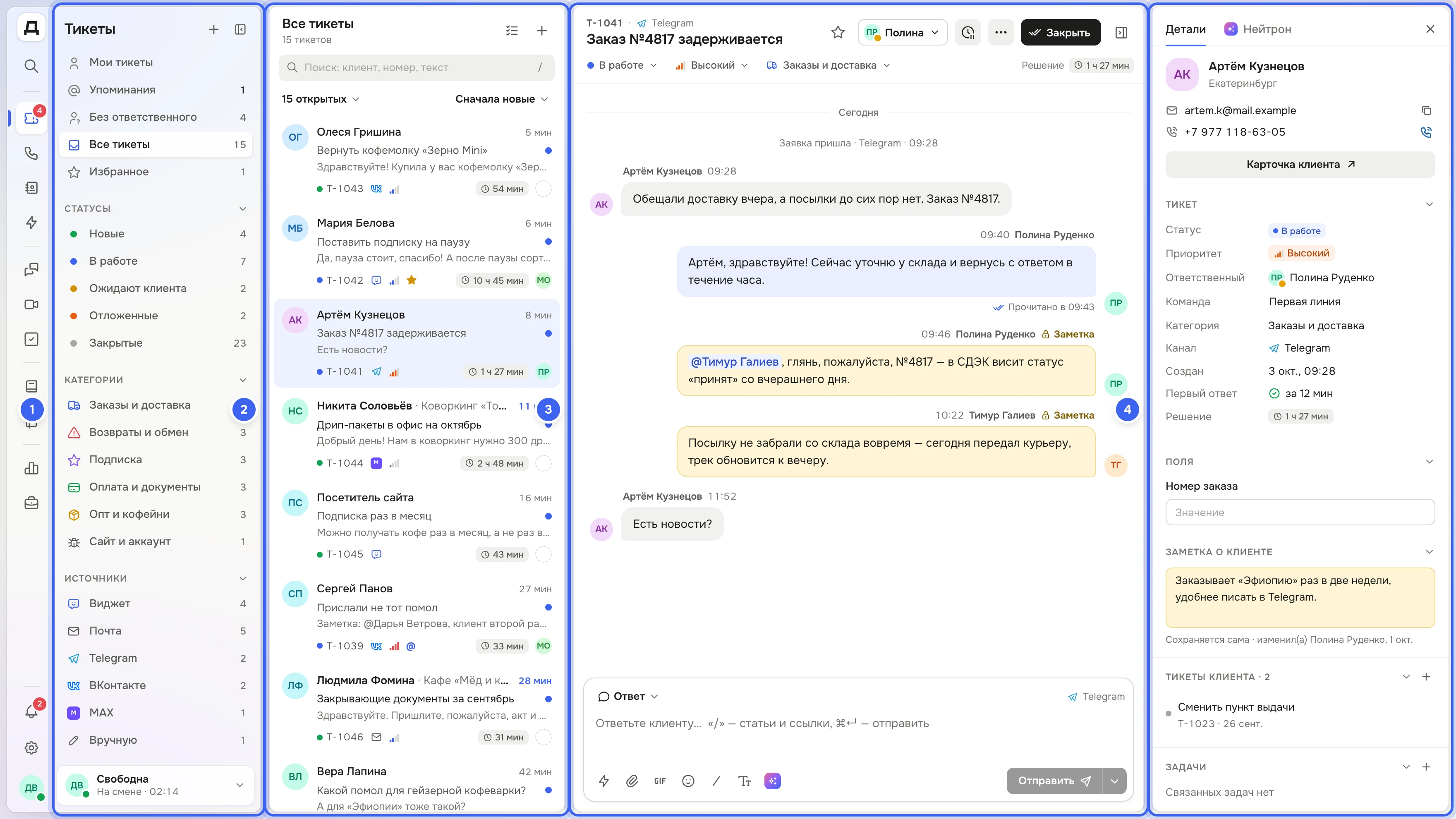The width and height of the screenshot is (1456, 819).
Task: Click the Высокий priority badge in details
Action: 1301,253
